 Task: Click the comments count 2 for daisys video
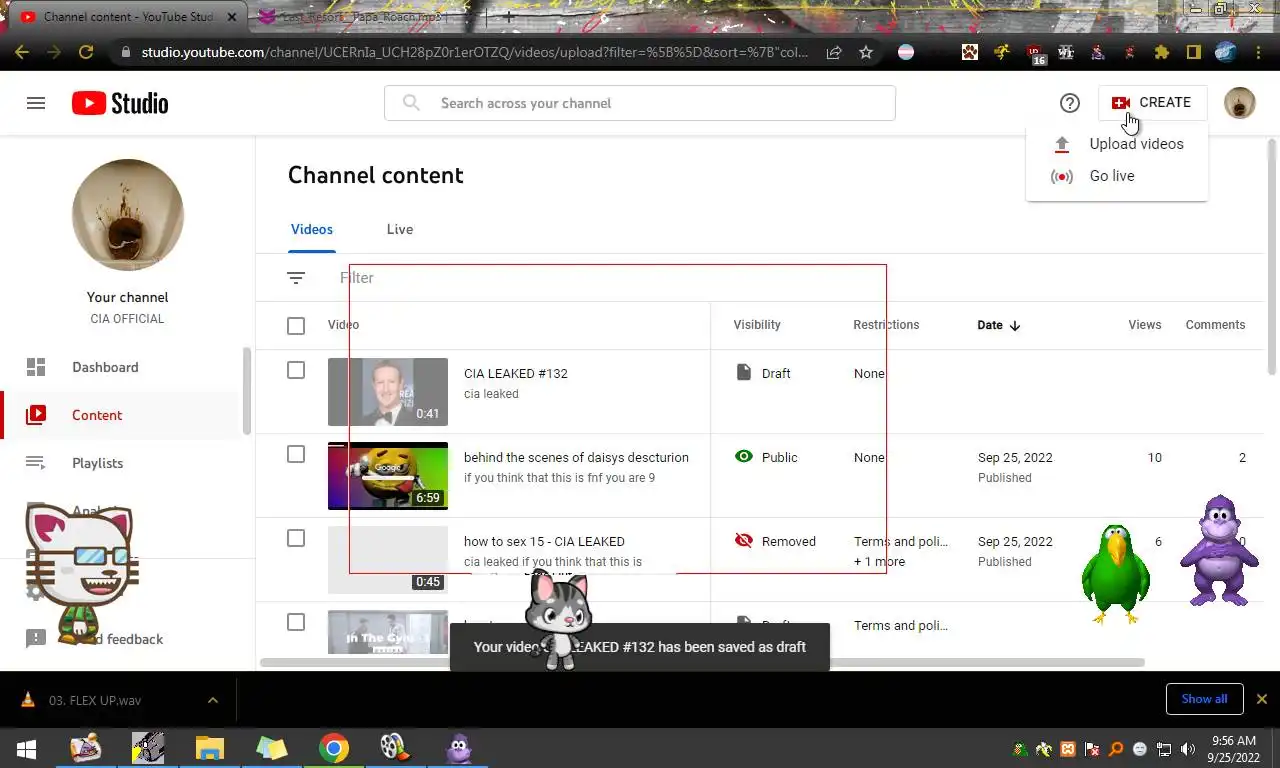tap(1242, 457)
